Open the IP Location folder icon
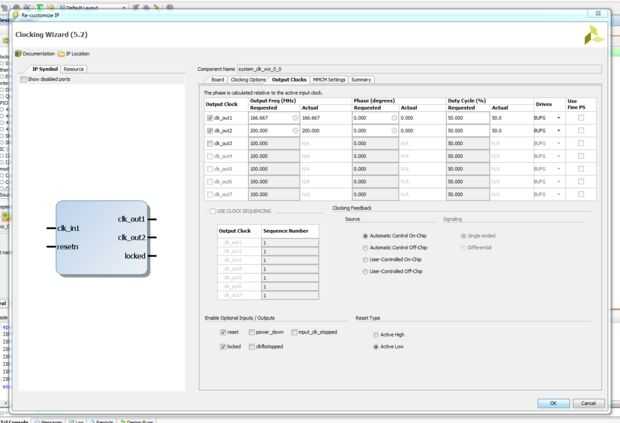Screen dimensions: 620x423 click(x=61, y=54)
